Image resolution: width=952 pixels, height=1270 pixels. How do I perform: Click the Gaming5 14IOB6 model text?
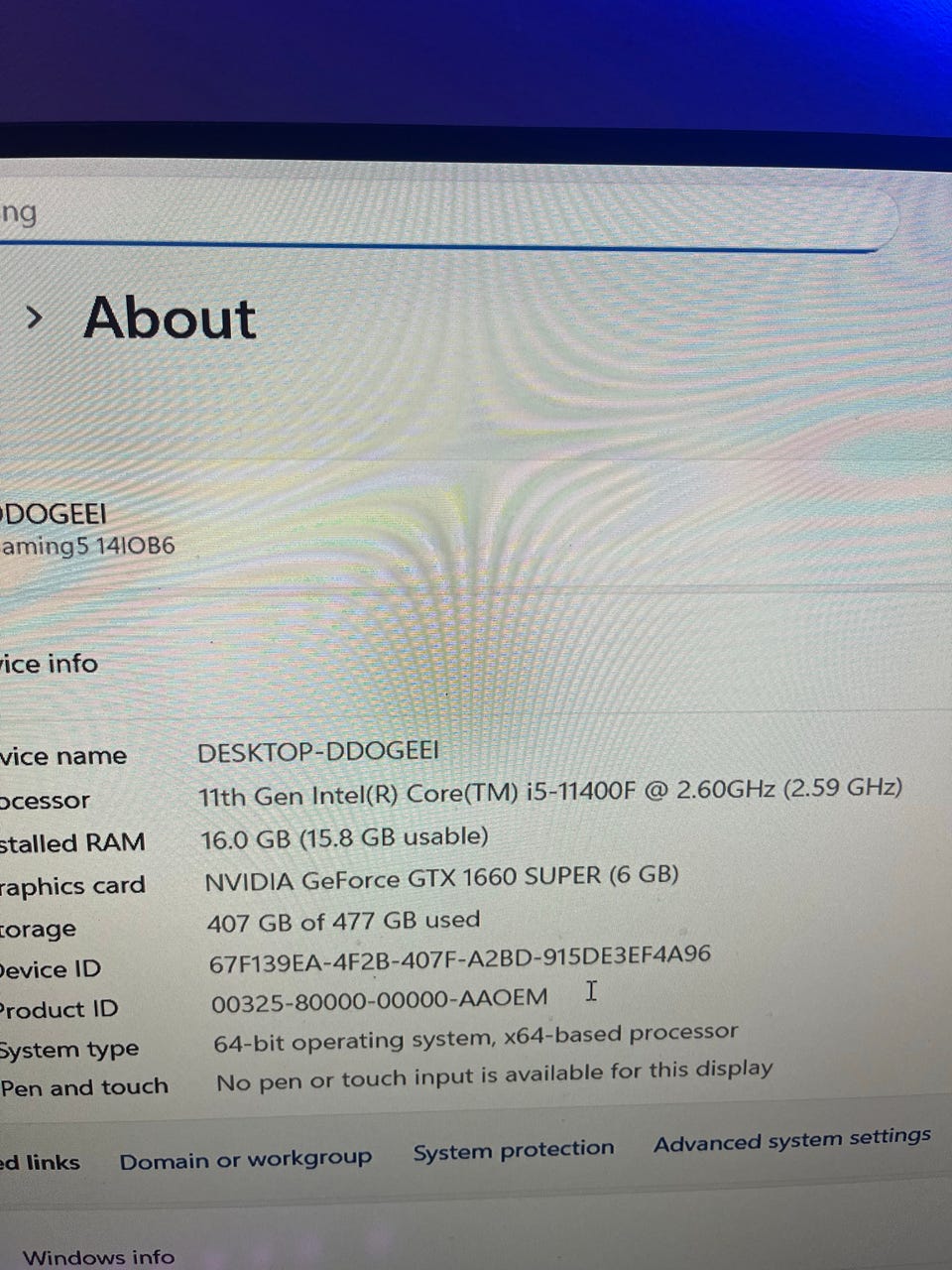[87, 546]
